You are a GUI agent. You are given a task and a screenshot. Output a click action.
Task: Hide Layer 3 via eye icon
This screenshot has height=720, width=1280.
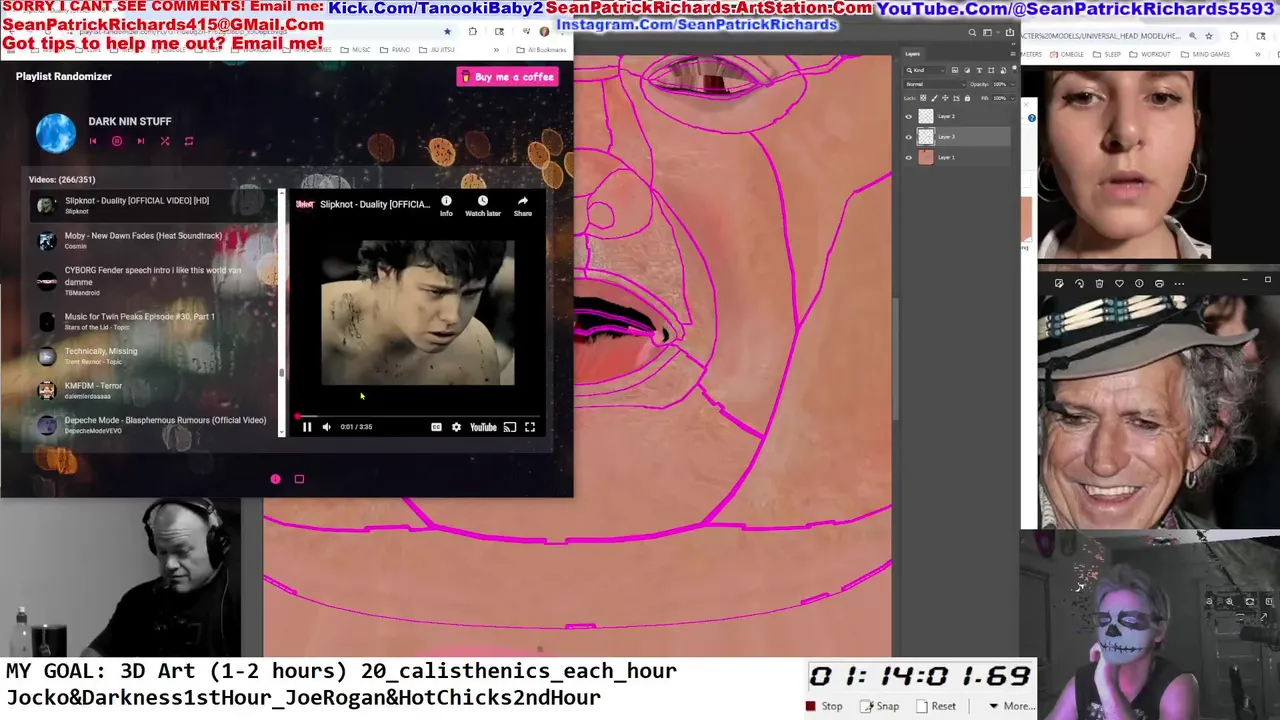coord(909,137)
